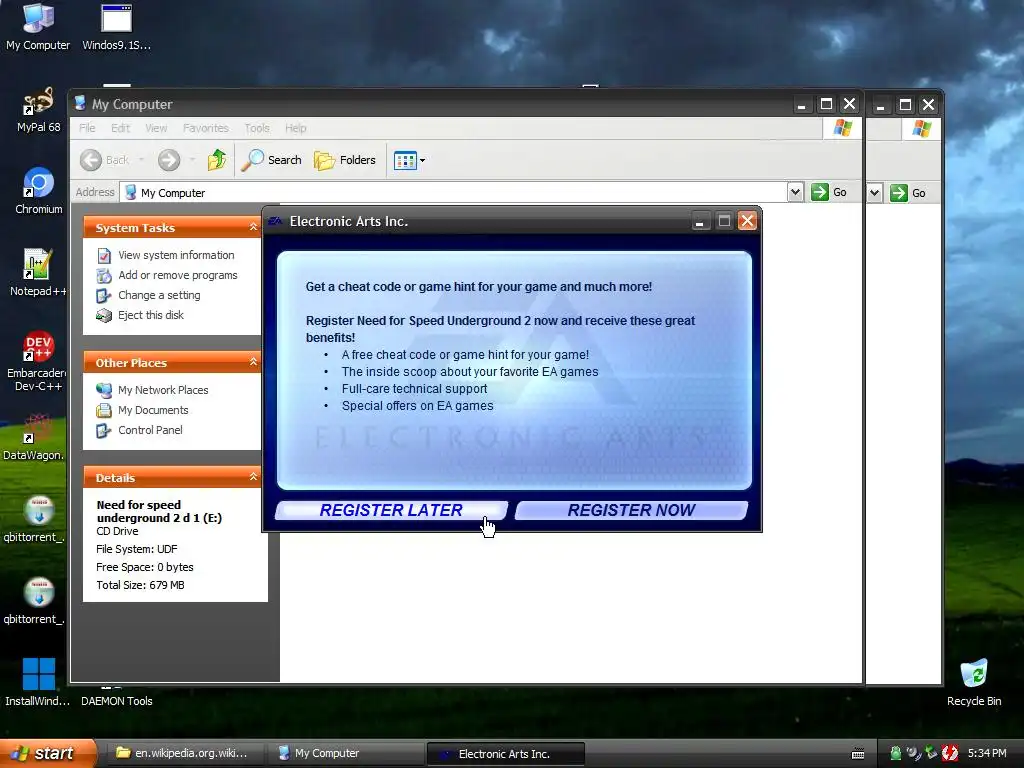Open the Back button history dropdown arrow
This screenshot has height=768, width=1024.
tap(141, 160)
